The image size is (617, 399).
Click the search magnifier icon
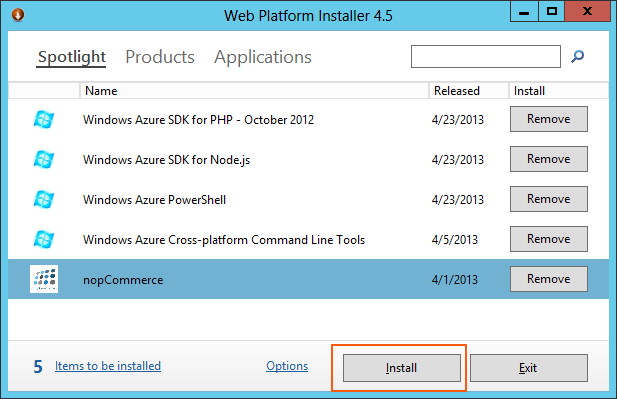coord(577,57)
